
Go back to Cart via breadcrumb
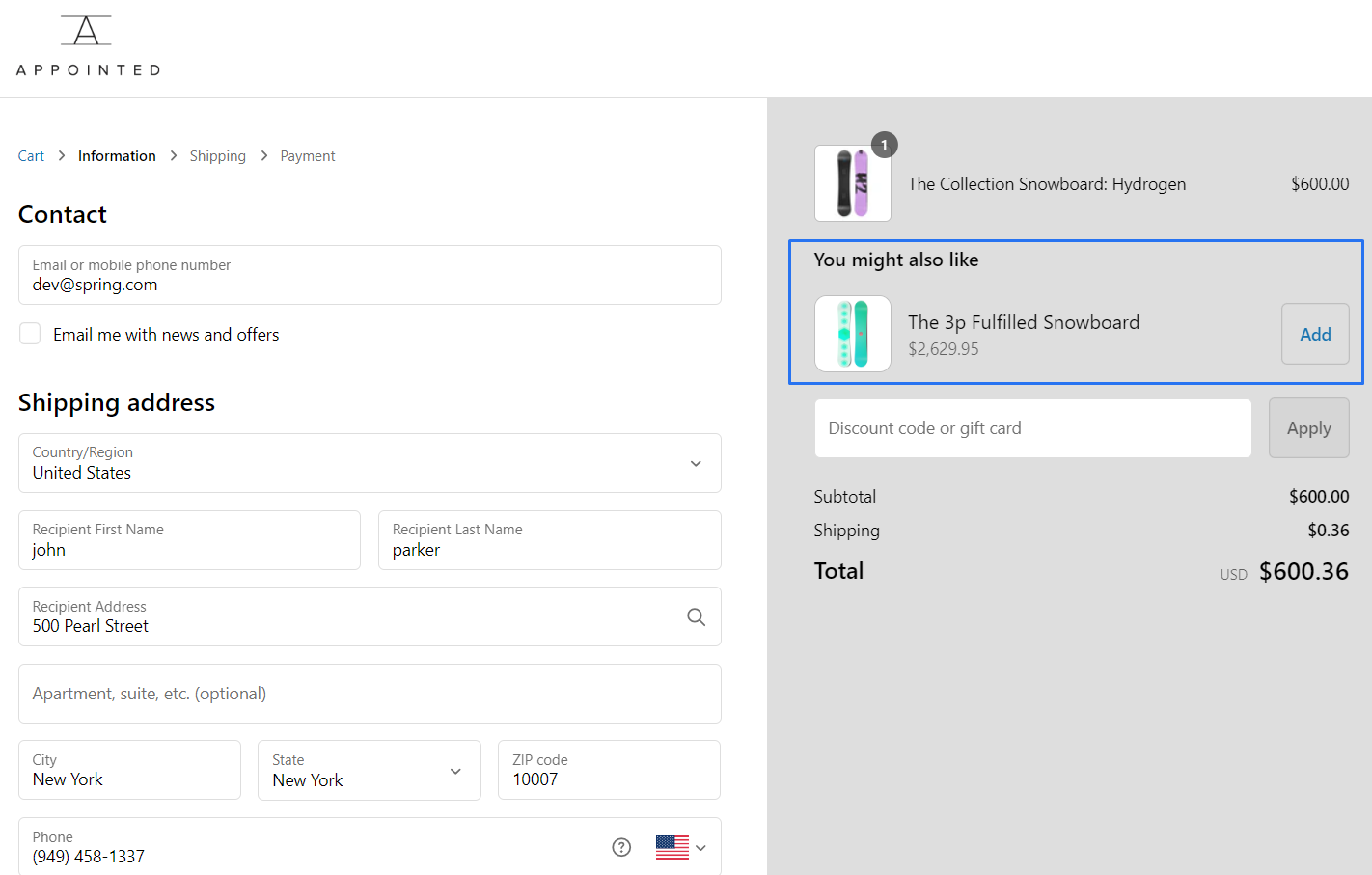click(x=30, y=155)
